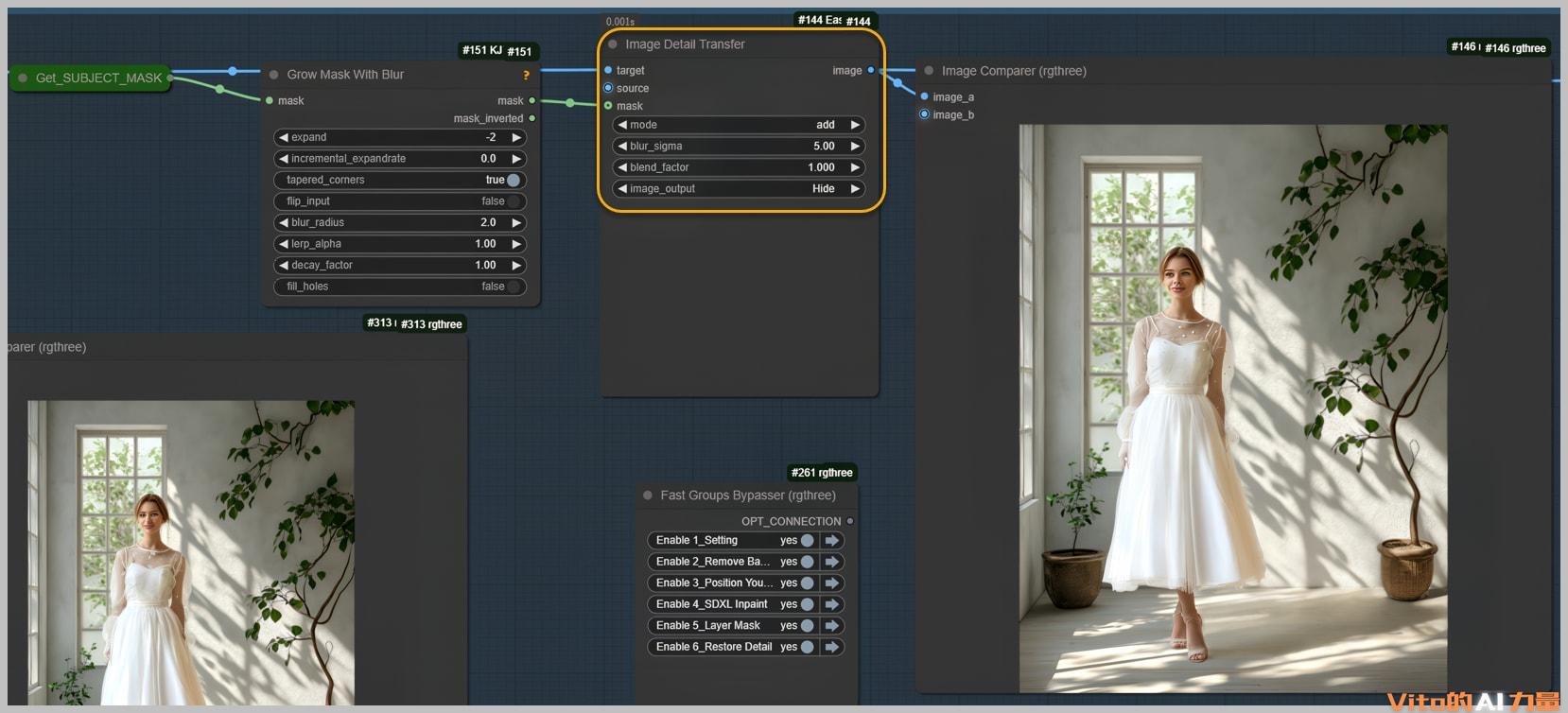Screen dimensions: 1568x713
Task: Decrease blend_factor using left arrow
Action: point(622,167)
